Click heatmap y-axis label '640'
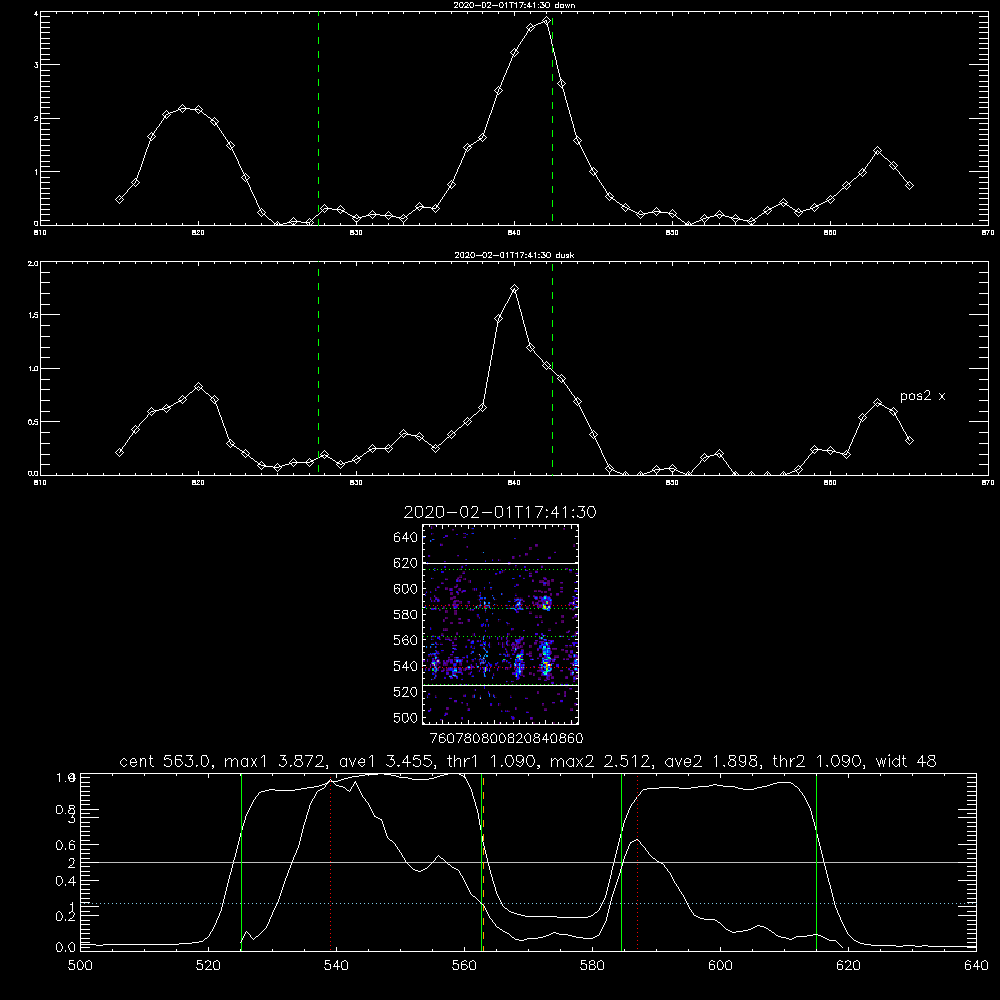This screenshot has width=1000, height=1000. (x=405, y=538)
